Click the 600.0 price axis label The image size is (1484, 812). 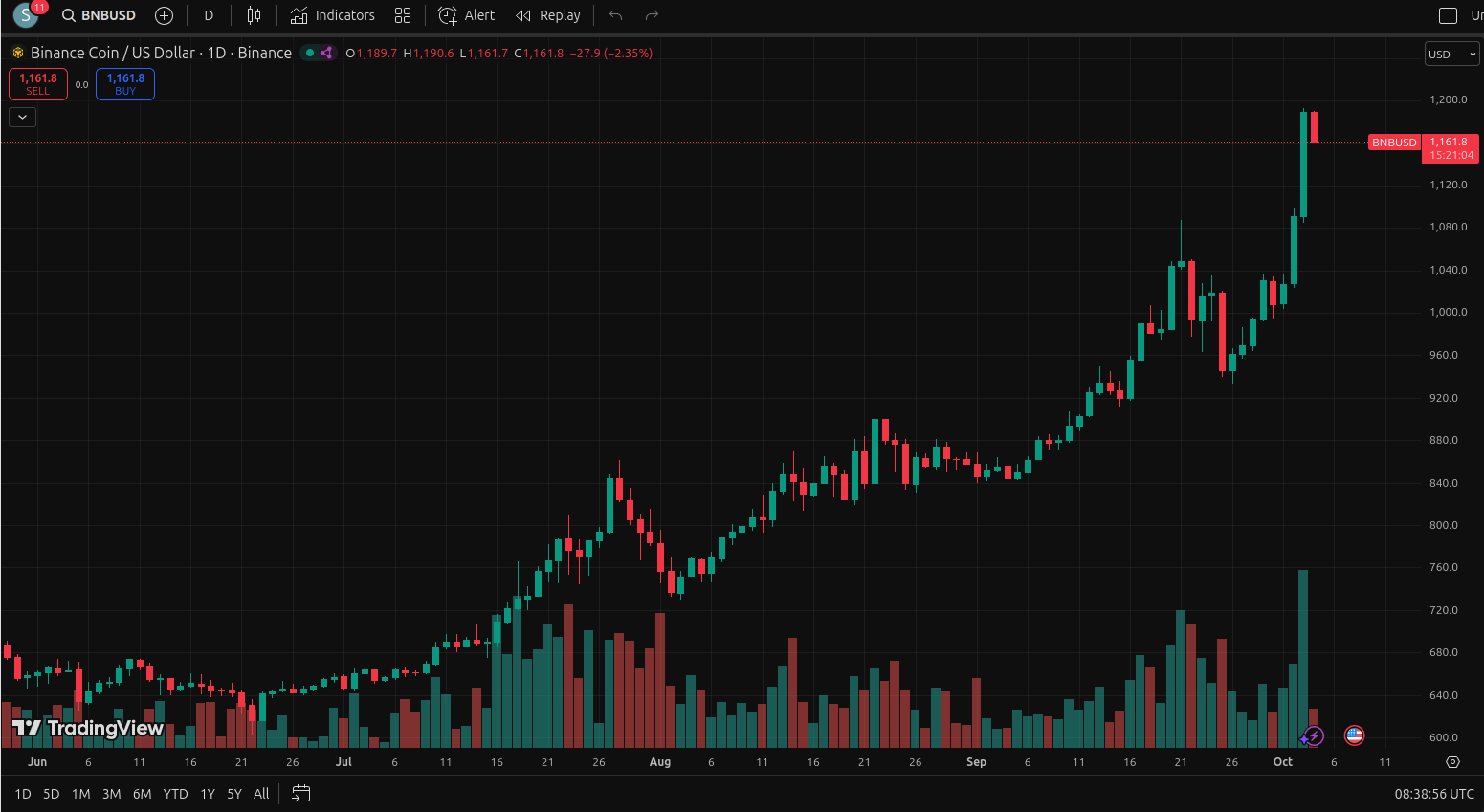pos(1444,737)
